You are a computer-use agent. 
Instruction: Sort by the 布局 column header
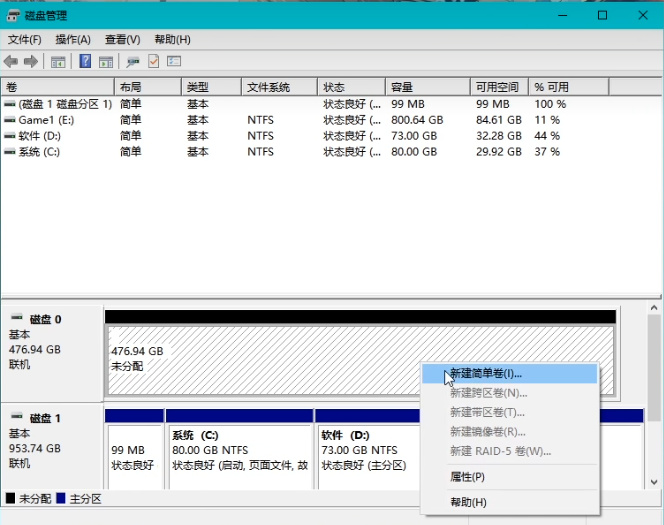[x=148, y=87]
